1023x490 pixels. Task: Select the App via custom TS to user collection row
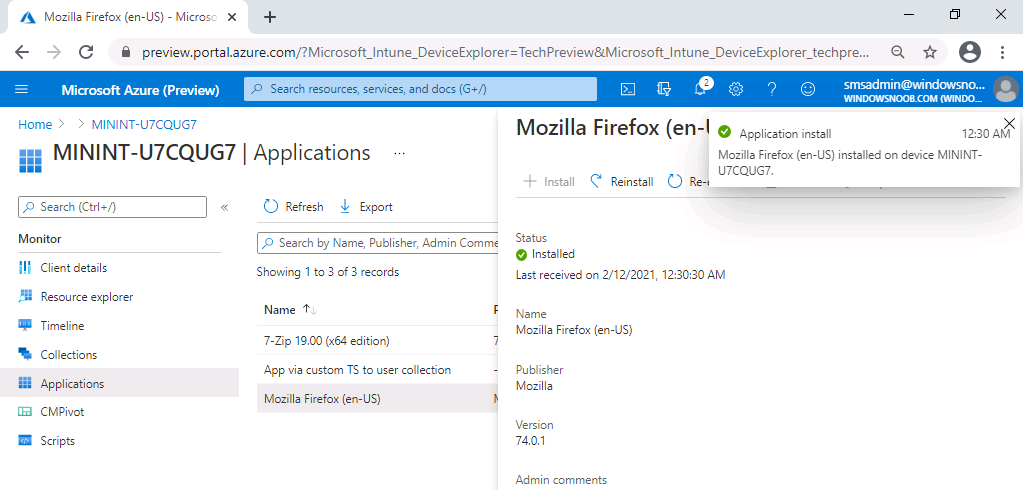coord(377,370)
